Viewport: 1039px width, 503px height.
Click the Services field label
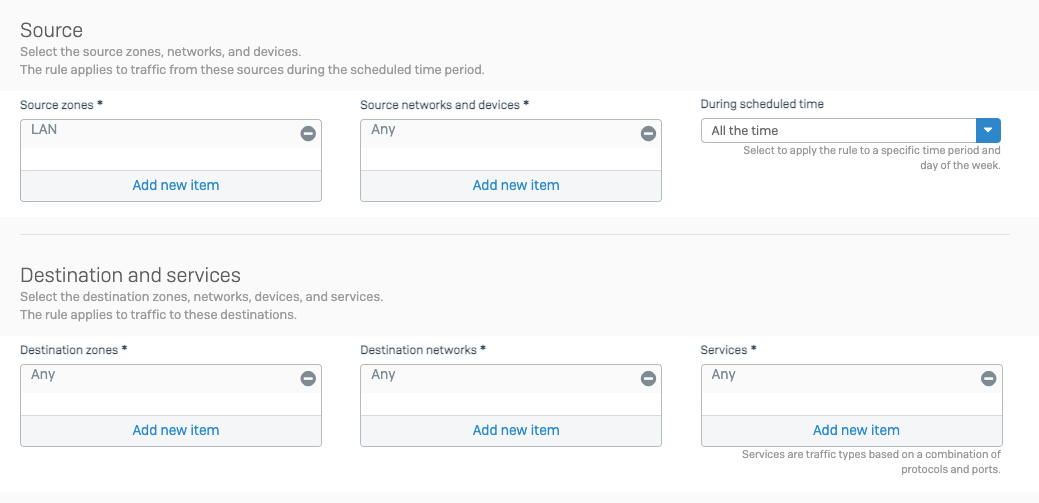click(x=728, y=350)
